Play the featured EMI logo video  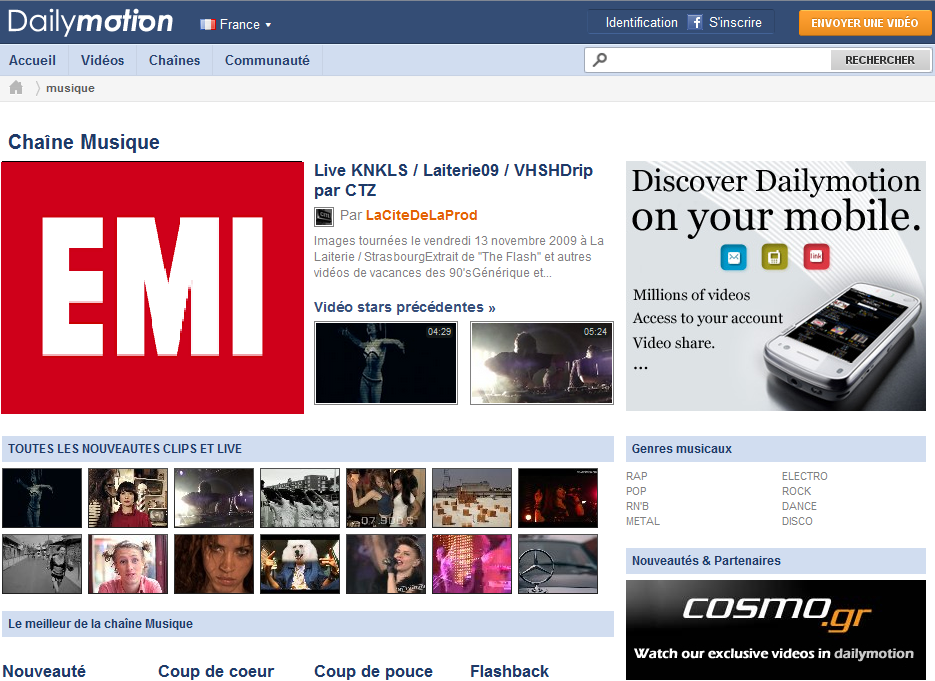(153, 287)
